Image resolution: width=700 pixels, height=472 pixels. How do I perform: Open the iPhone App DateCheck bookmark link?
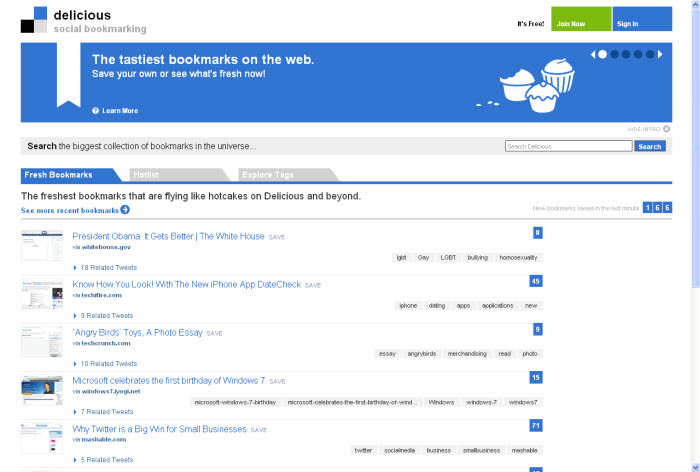(x=187, y=284)
